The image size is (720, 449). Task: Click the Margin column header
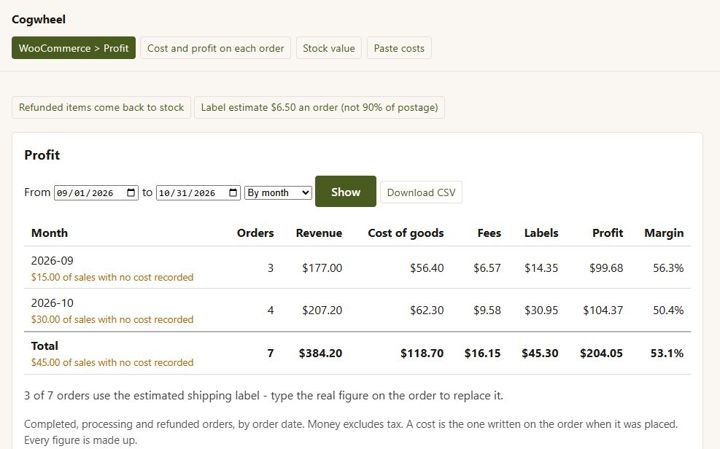click(664, 233)
